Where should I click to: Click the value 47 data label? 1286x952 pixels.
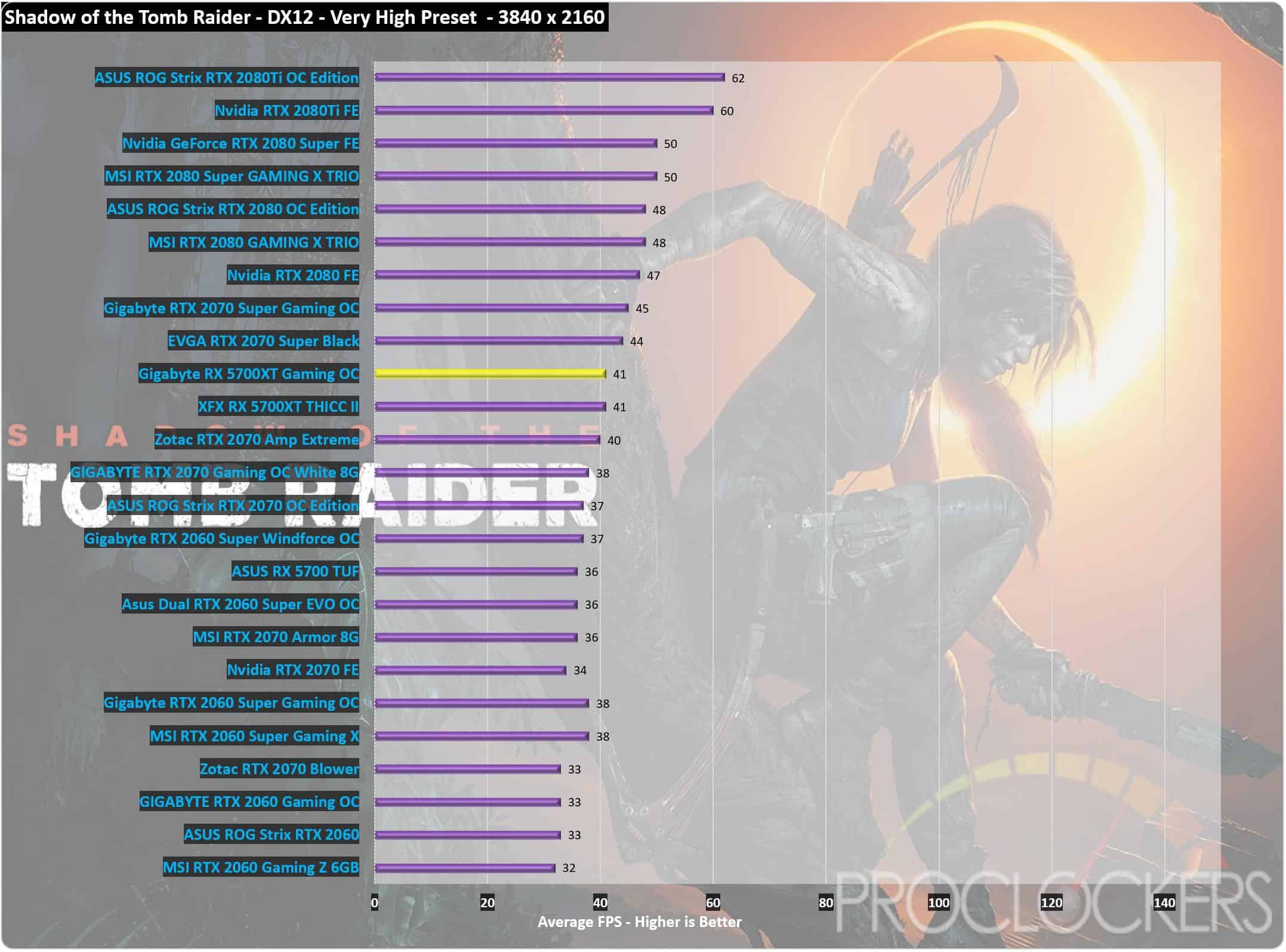coord(653,276)
